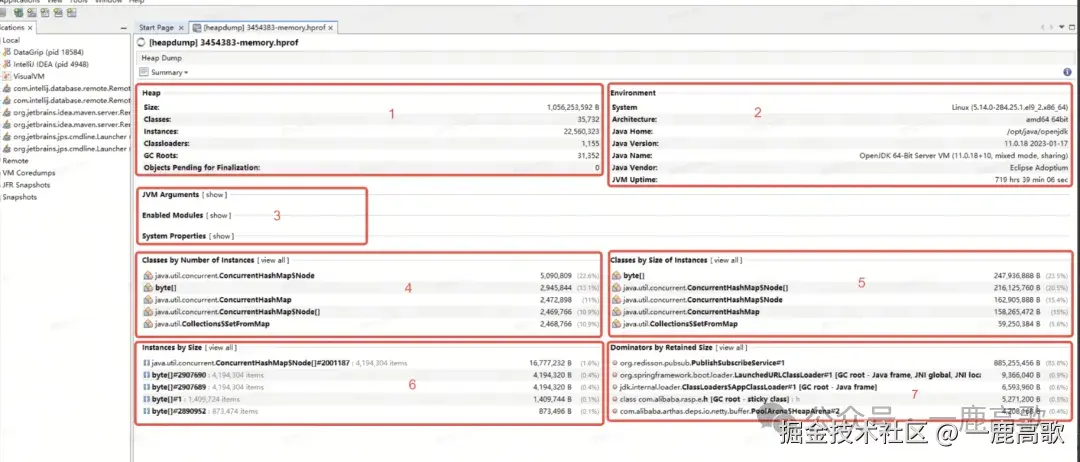The image size is (1080, 462).
Task: Click class icon beside byte[] in Classes by Size of Instances
Action: click(616, 275)
